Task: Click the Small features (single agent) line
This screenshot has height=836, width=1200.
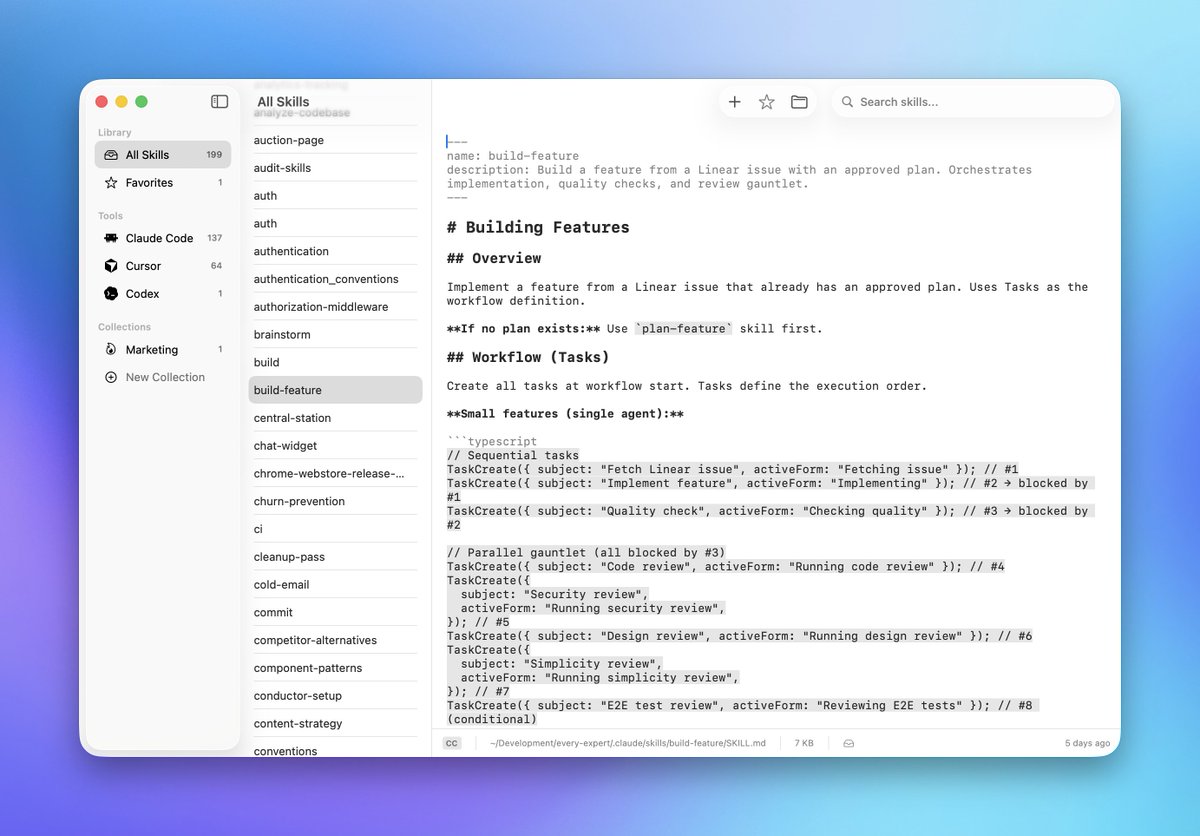Action: click(565, 413)
